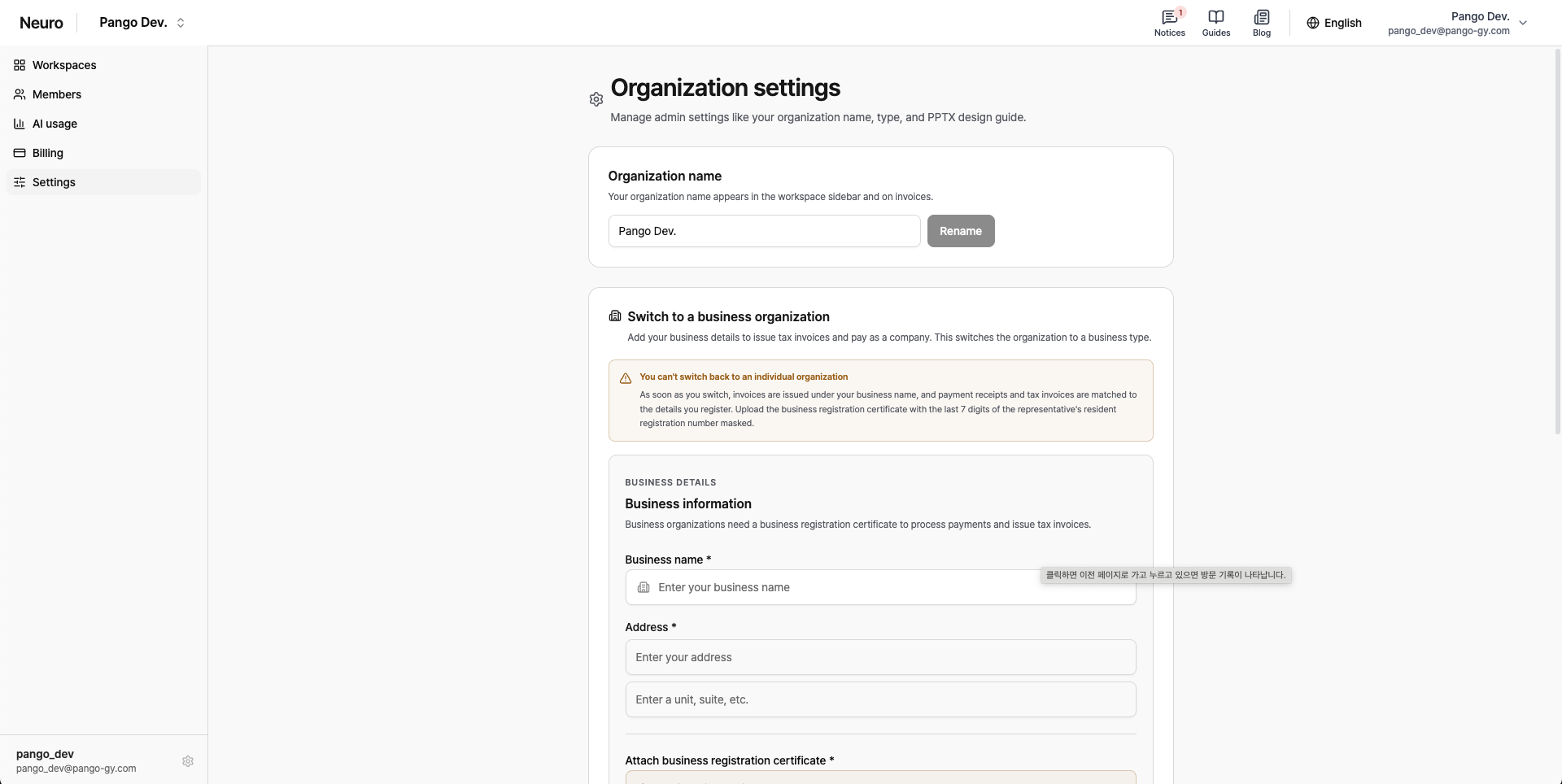The width and height of the screenshot is (1562, 784).
Task: Click the Enter your address field
Action: pyautogui.click(x=880, y=657)
